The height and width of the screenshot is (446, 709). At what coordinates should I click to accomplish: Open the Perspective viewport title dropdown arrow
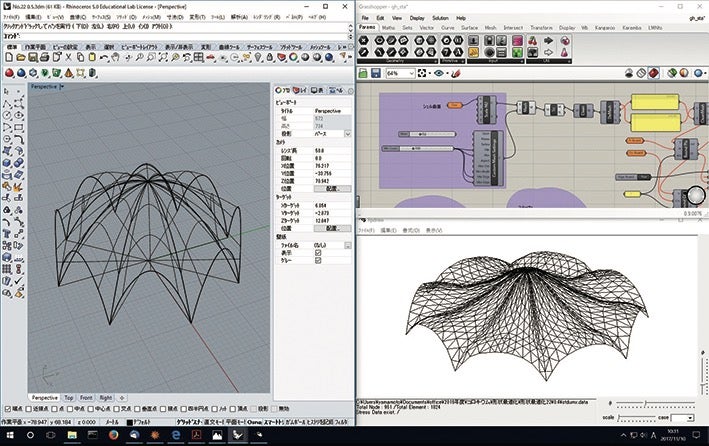62,86
